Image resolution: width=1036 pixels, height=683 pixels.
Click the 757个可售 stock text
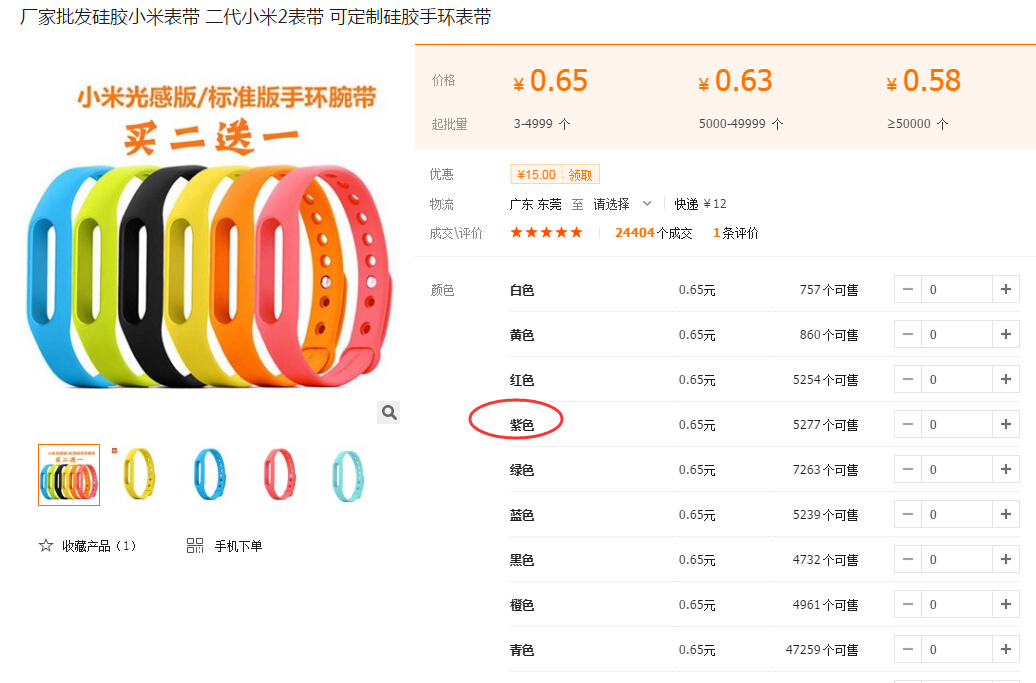tap(829, 290)
